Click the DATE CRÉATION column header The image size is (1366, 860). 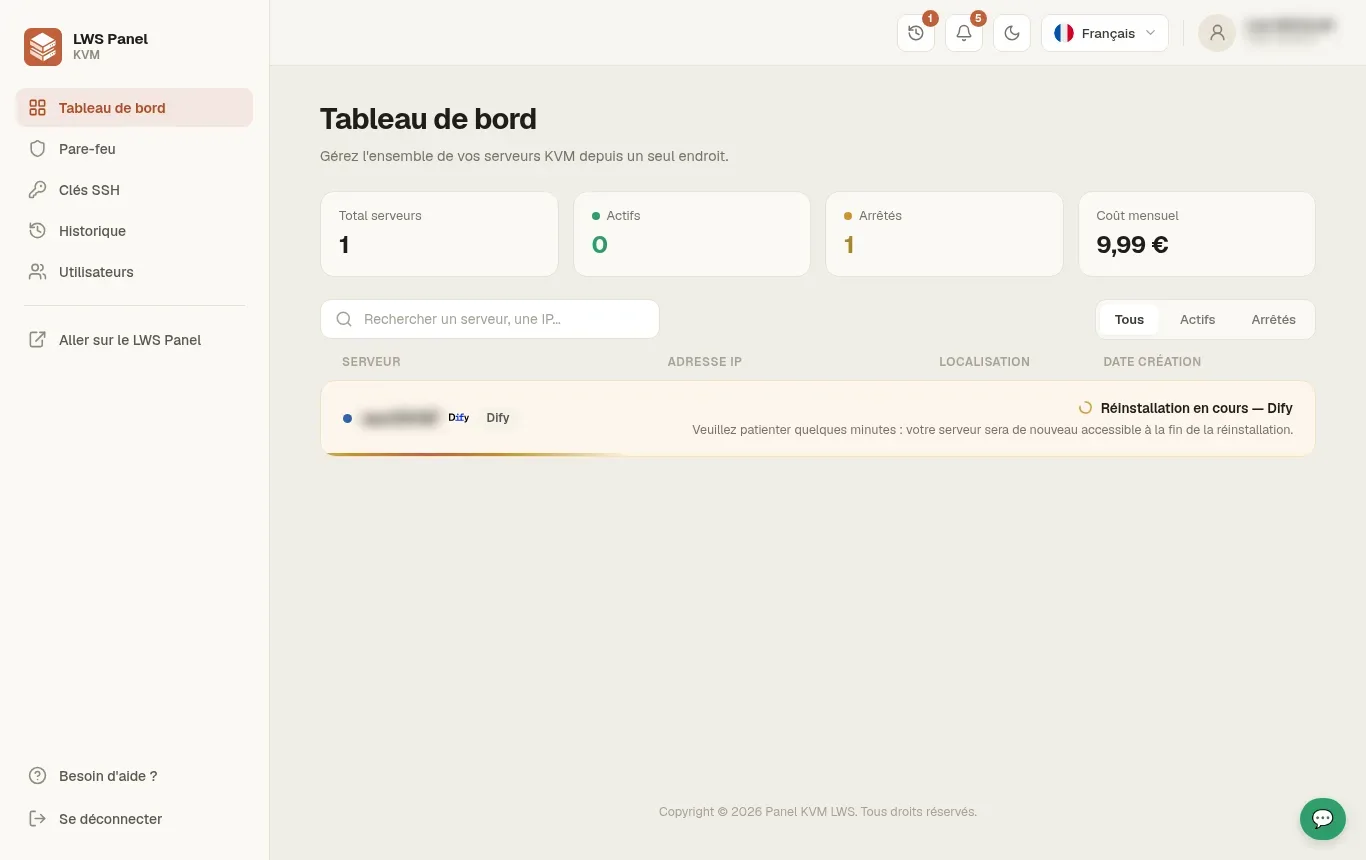point(1152,362)
